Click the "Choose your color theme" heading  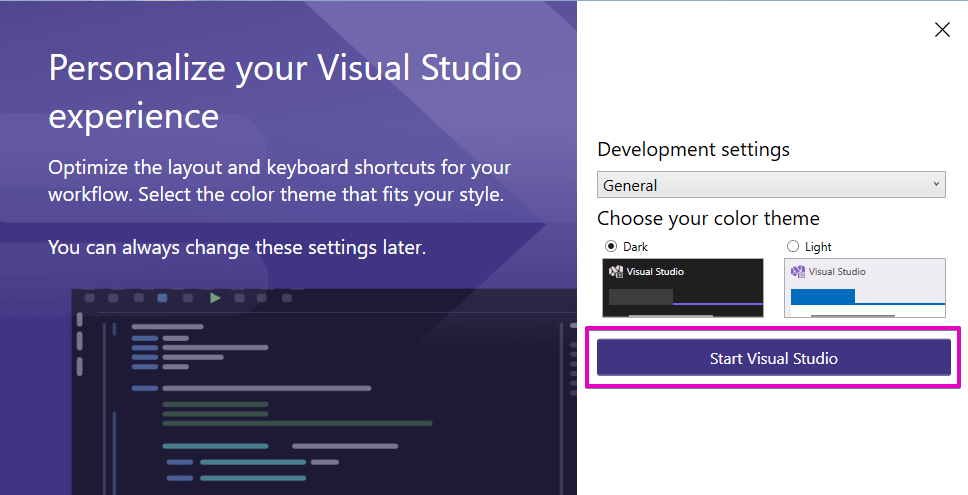(x=708, y=218)
